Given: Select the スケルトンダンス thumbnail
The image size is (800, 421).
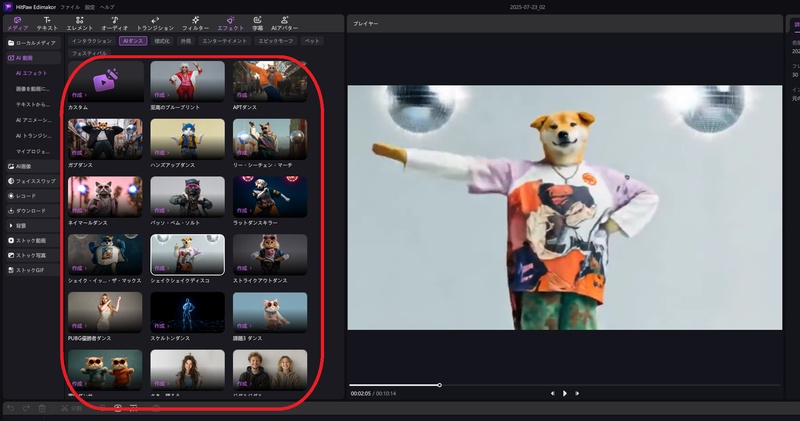Looking at the screenshot, I should 188,312.
